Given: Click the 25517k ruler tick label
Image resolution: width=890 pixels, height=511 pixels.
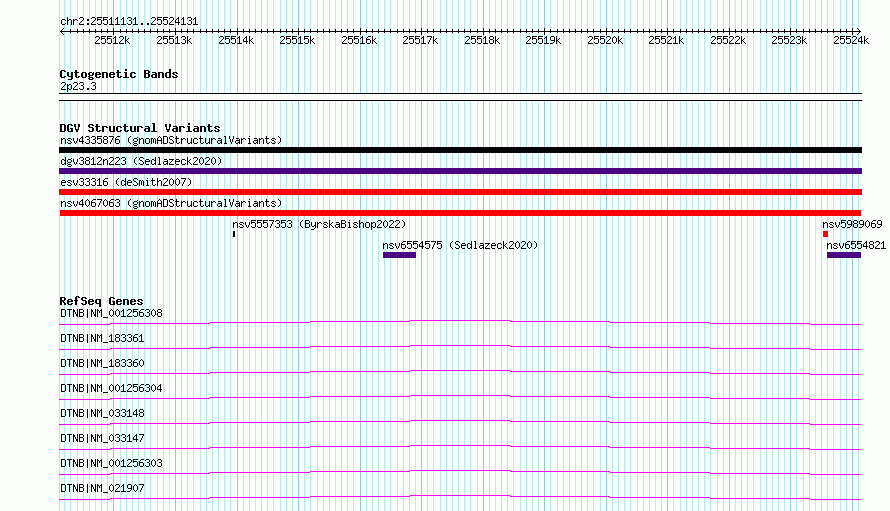Looking at the screenshot, I should pyautogui.click(x=421, y=40).
